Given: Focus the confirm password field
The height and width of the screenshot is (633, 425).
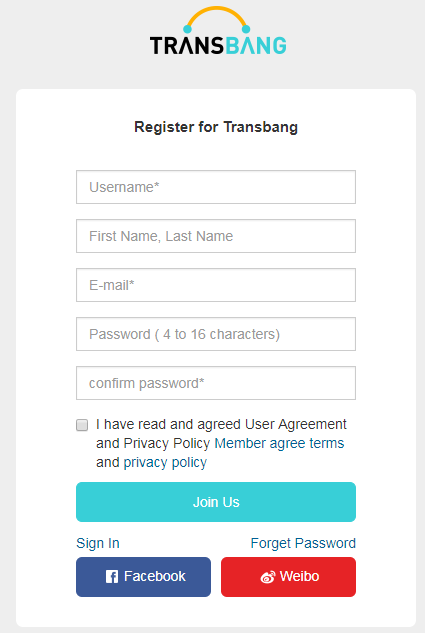Looking at the screenshot, I should (x=216, y=383).
